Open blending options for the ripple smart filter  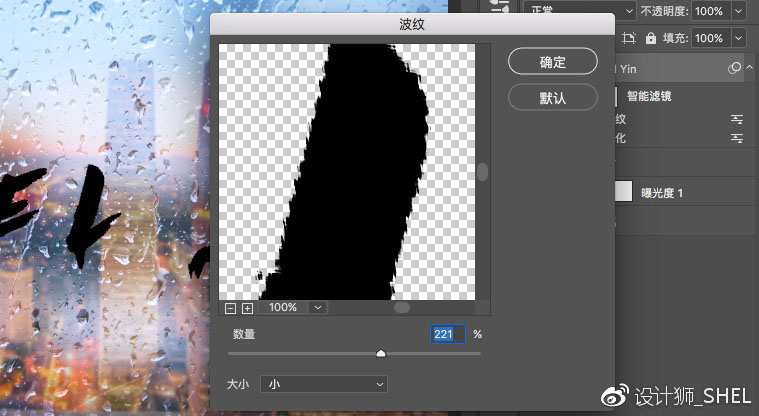coord(737,118)
